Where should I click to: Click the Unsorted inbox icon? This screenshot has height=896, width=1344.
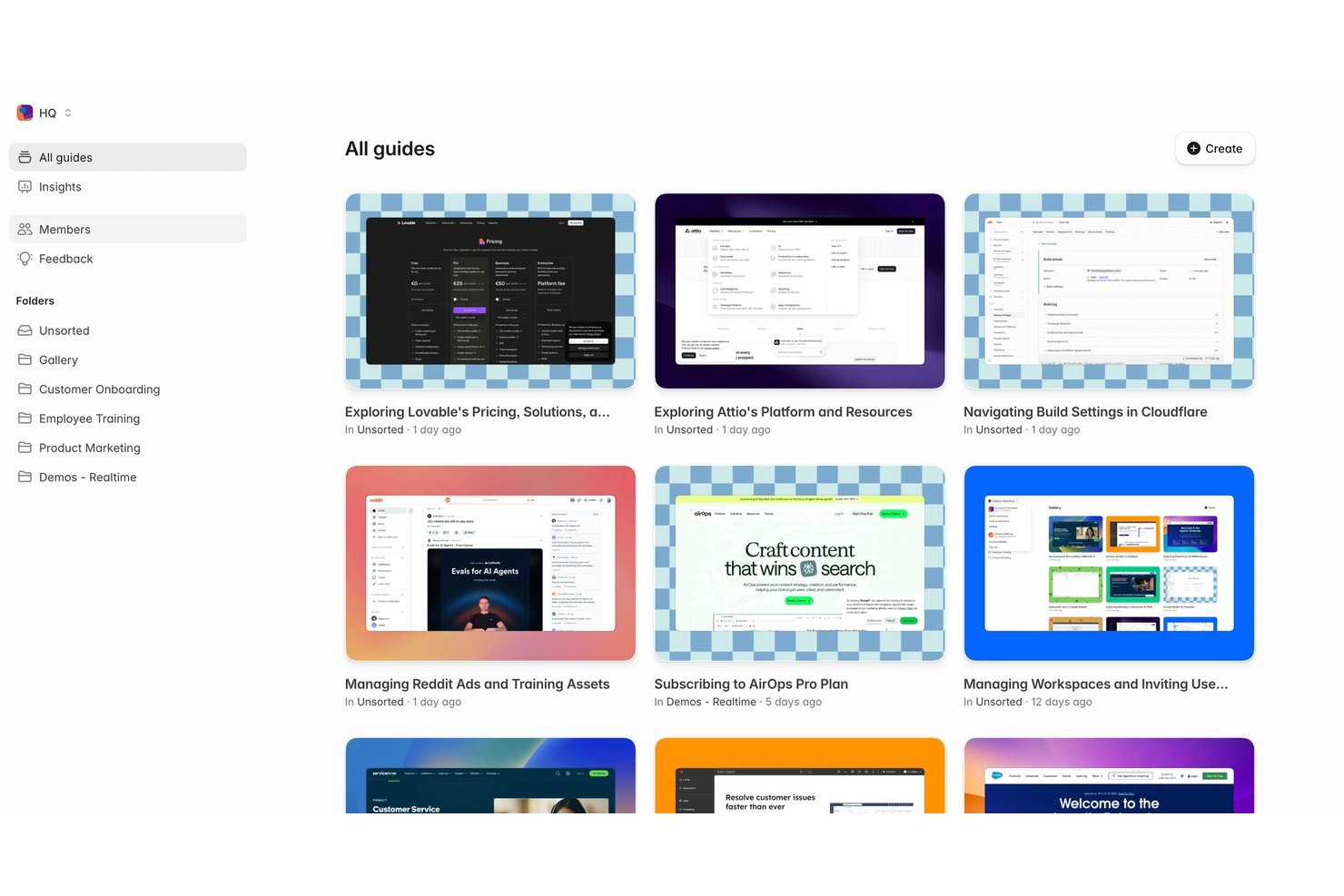point(25,330)
